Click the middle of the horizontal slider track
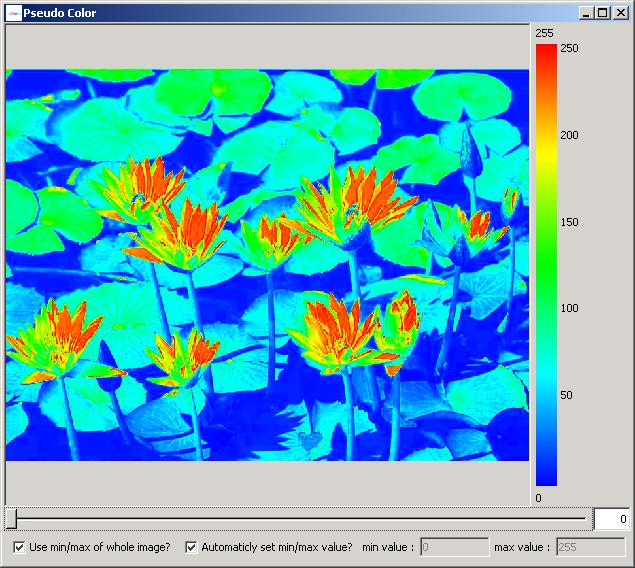This screenshot has height=568, width=635. tap(298, 518)
